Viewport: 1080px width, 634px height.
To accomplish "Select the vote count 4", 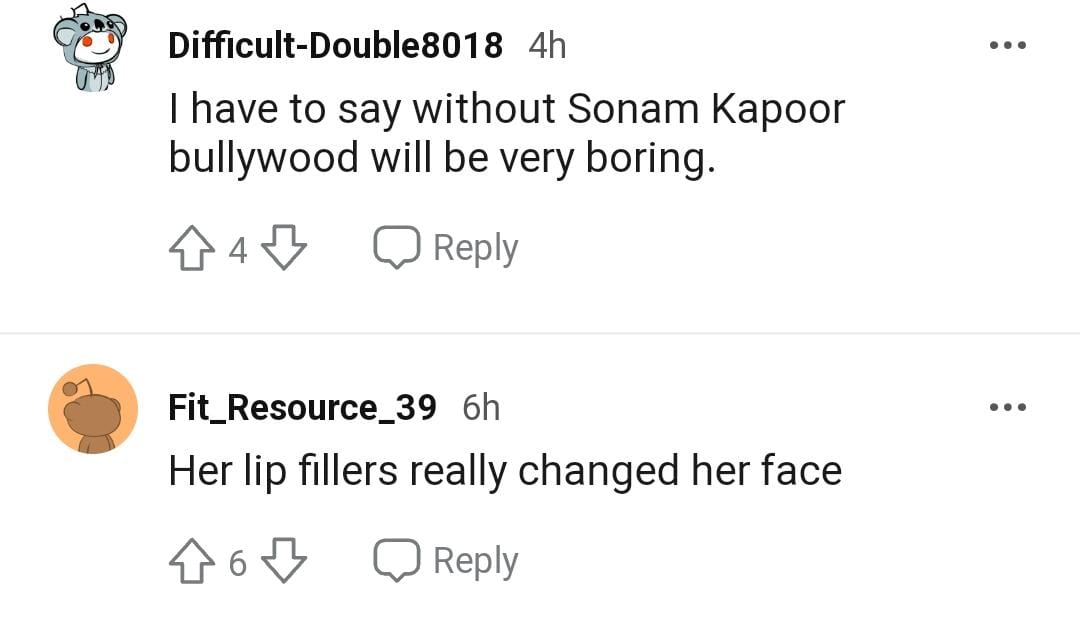I will pyautogui.click(x=237, y=250).
